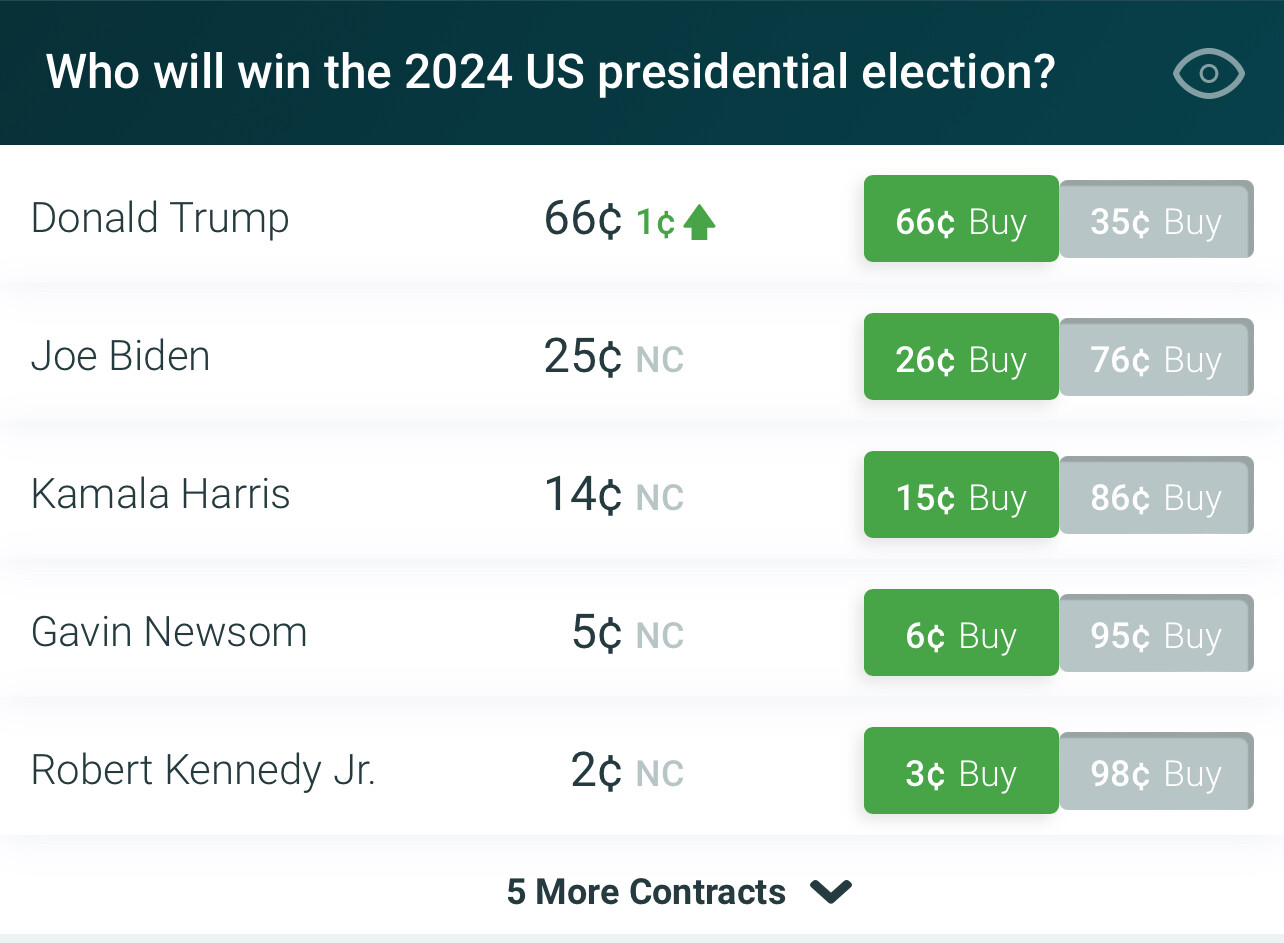
Task: Click the green up arrow beside Trump's price
Action: click(x=700, y=222)
